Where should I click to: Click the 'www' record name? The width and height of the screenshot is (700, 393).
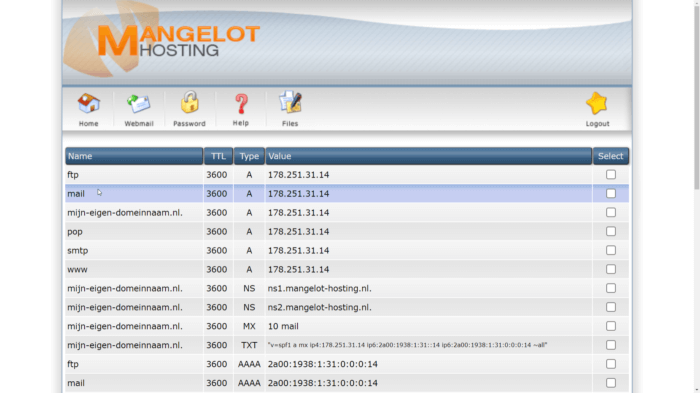tap(77, 270)
